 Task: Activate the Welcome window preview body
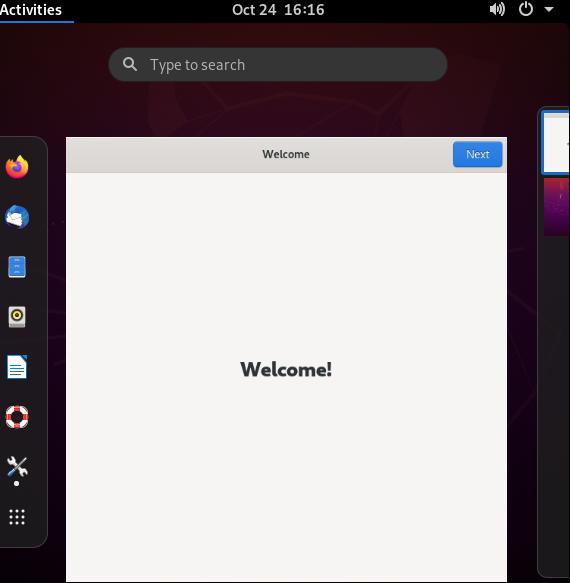coord(286,377)
